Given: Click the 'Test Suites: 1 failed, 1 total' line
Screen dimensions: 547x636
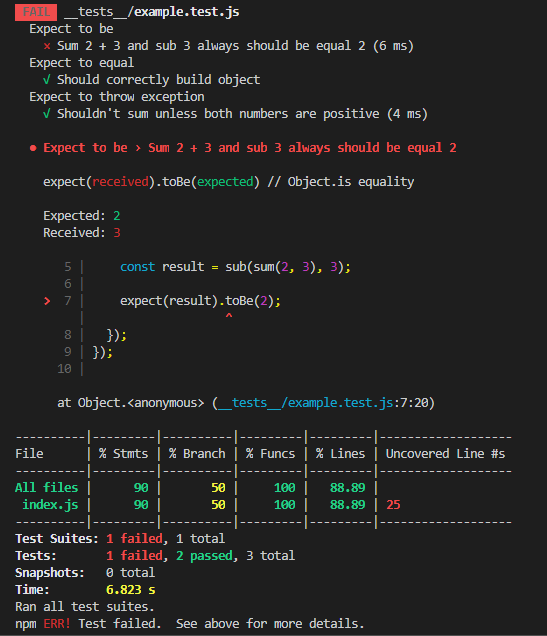Looking at the screenshot, I should (120, 539).
